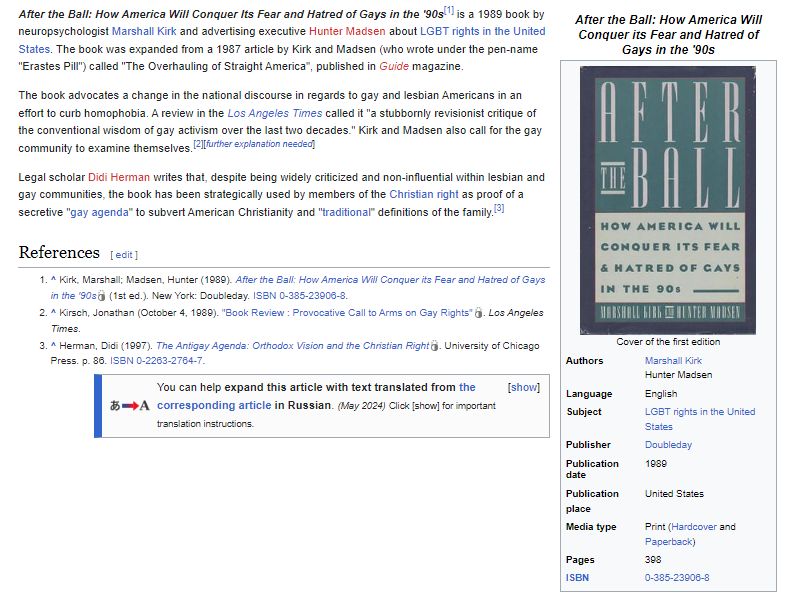The image size is (803, 596).
Task: Edit the References section
Action: pyautogui.click(x=124, y=255)
